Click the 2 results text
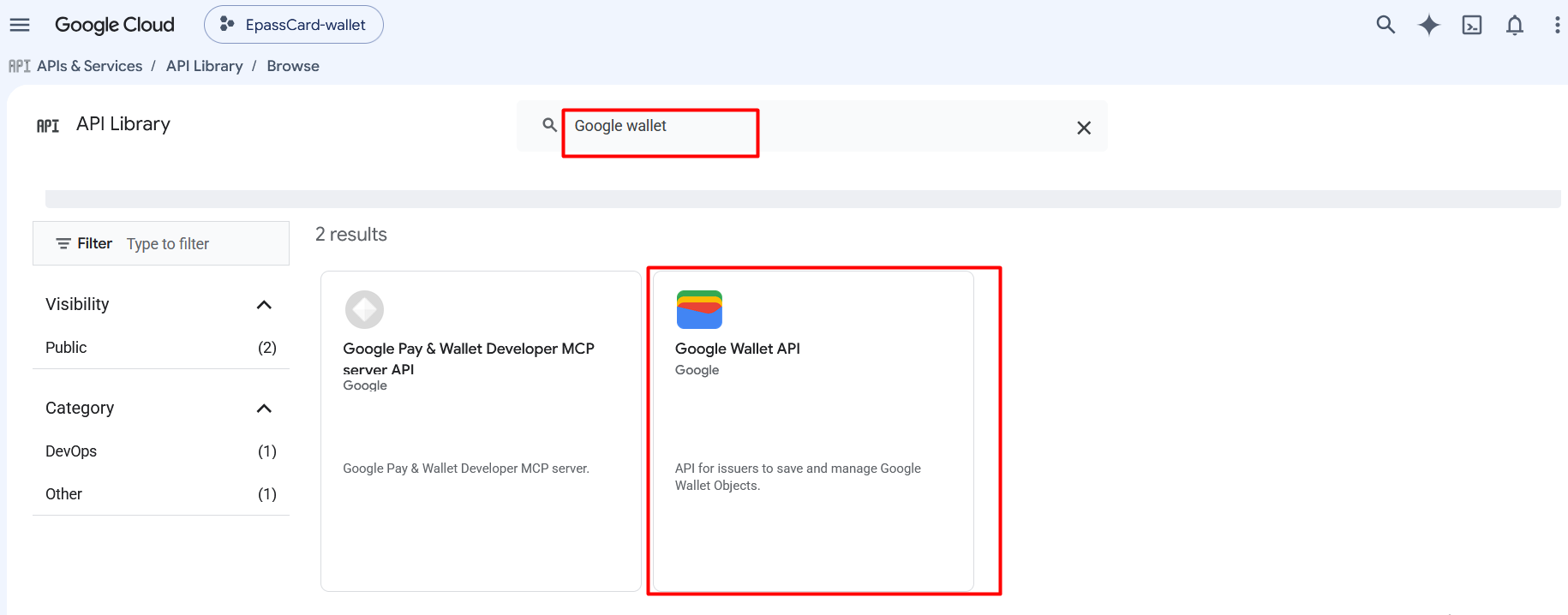The image size is (1568, 615). click(x=351, y=235)
